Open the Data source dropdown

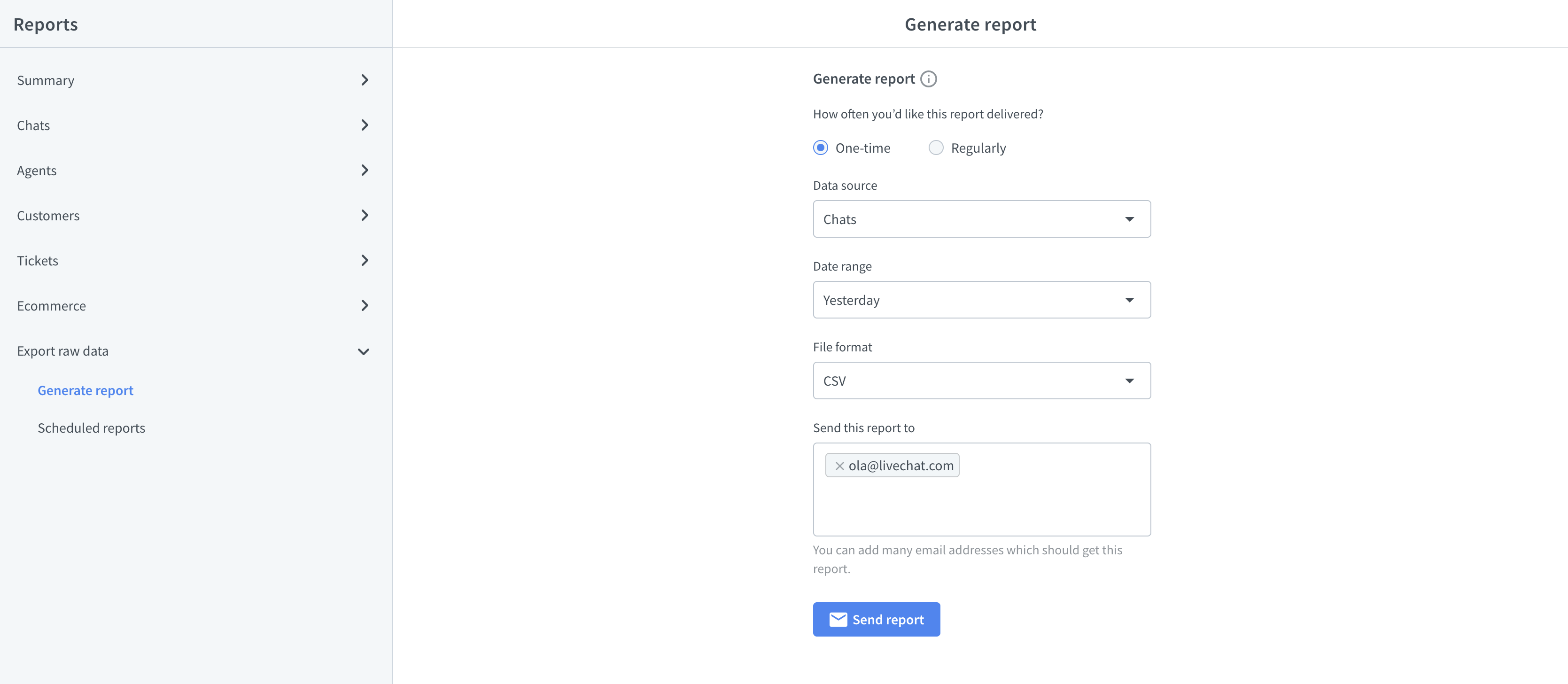(x=982, y=219)
